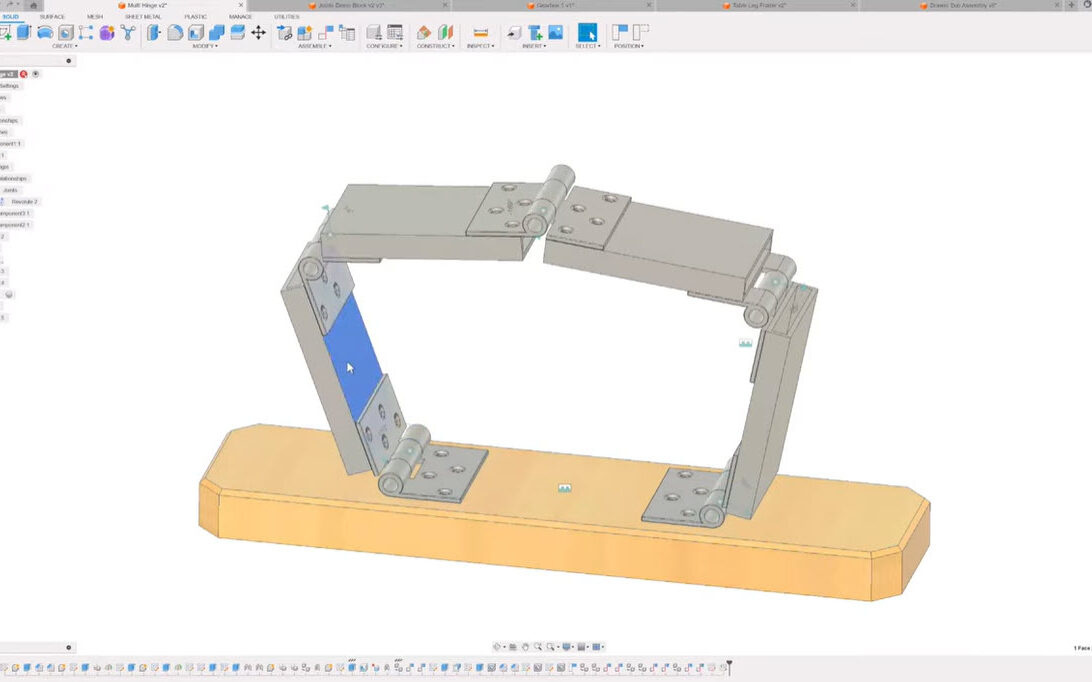The height and width of the screenshot is (682, 1092).
Task: Open the Gearbox document tab
Action: (553, 6)
